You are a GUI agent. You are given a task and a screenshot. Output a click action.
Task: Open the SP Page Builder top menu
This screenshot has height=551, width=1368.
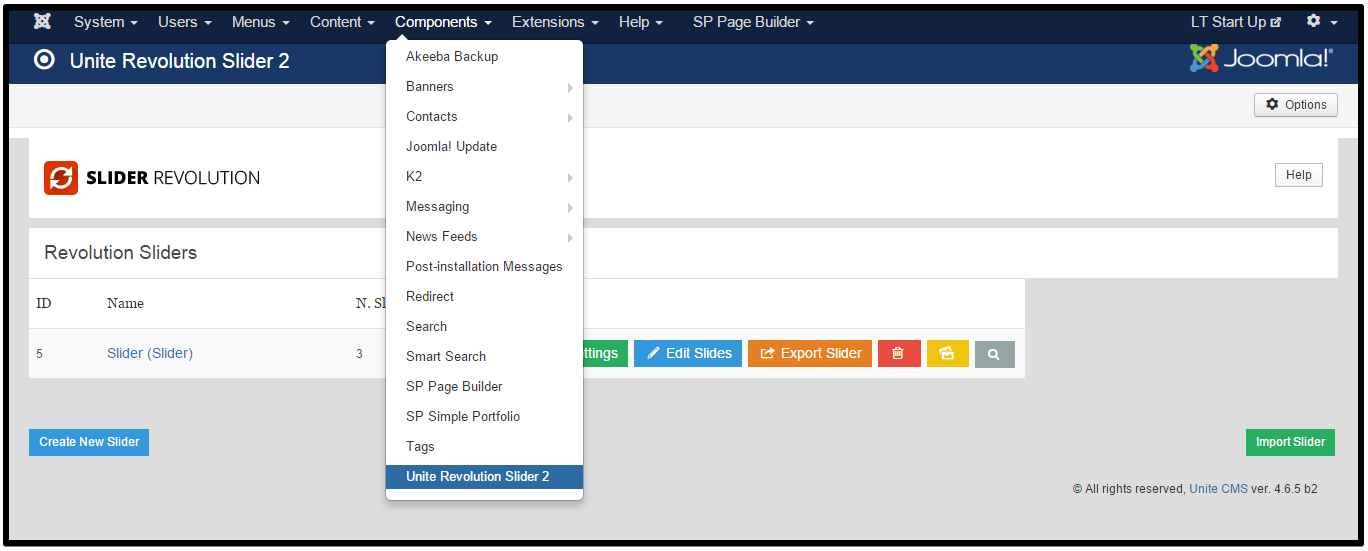(x=753, y=22)
